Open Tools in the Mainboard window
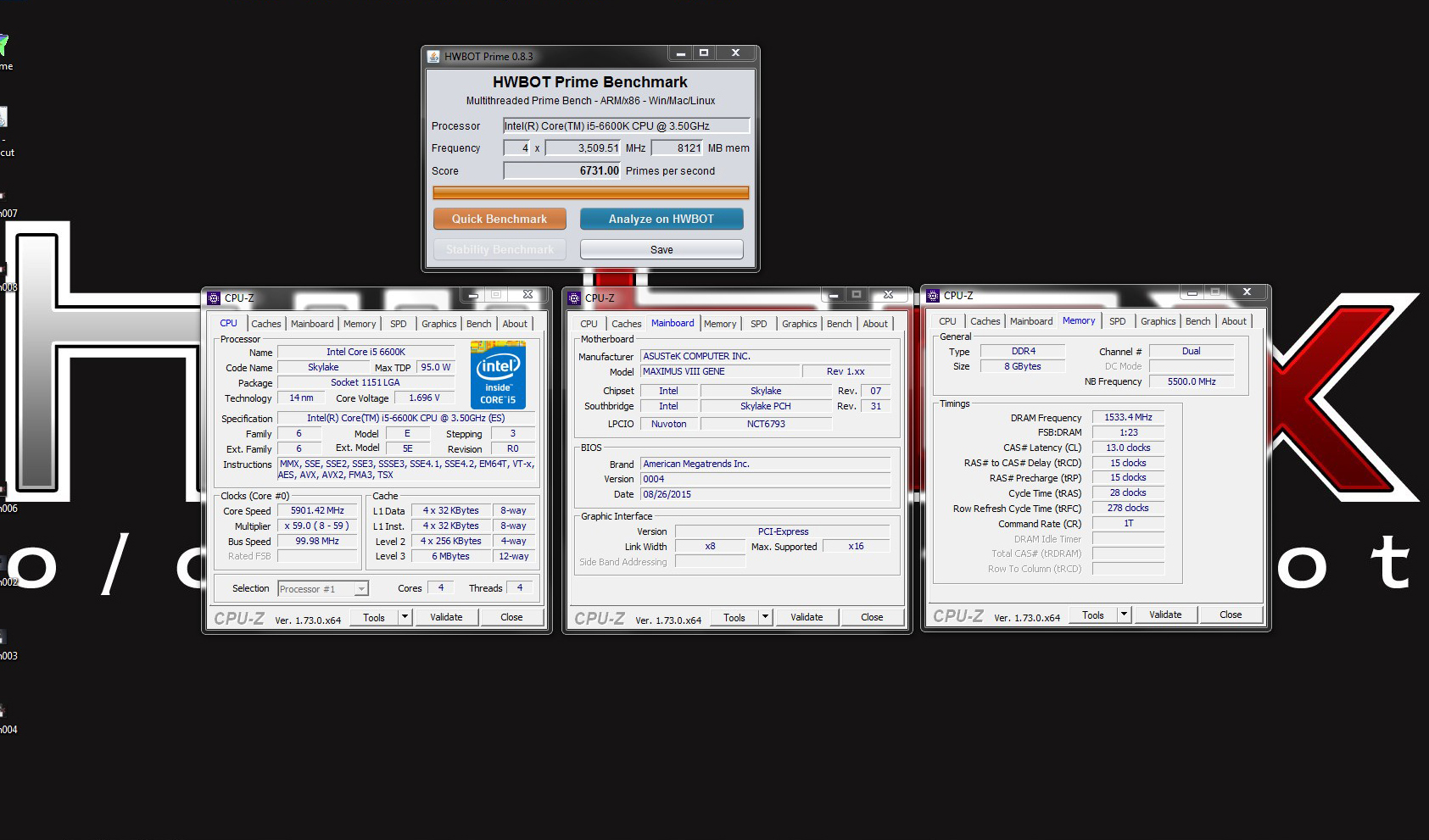The image size is (1429, 840). [x=734, y=617]
